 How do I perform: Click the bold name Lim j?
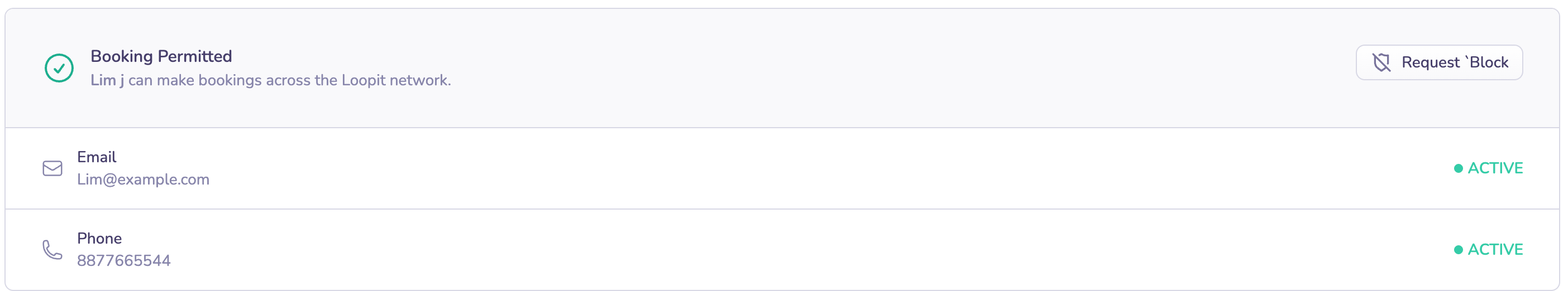click(107, 80)
